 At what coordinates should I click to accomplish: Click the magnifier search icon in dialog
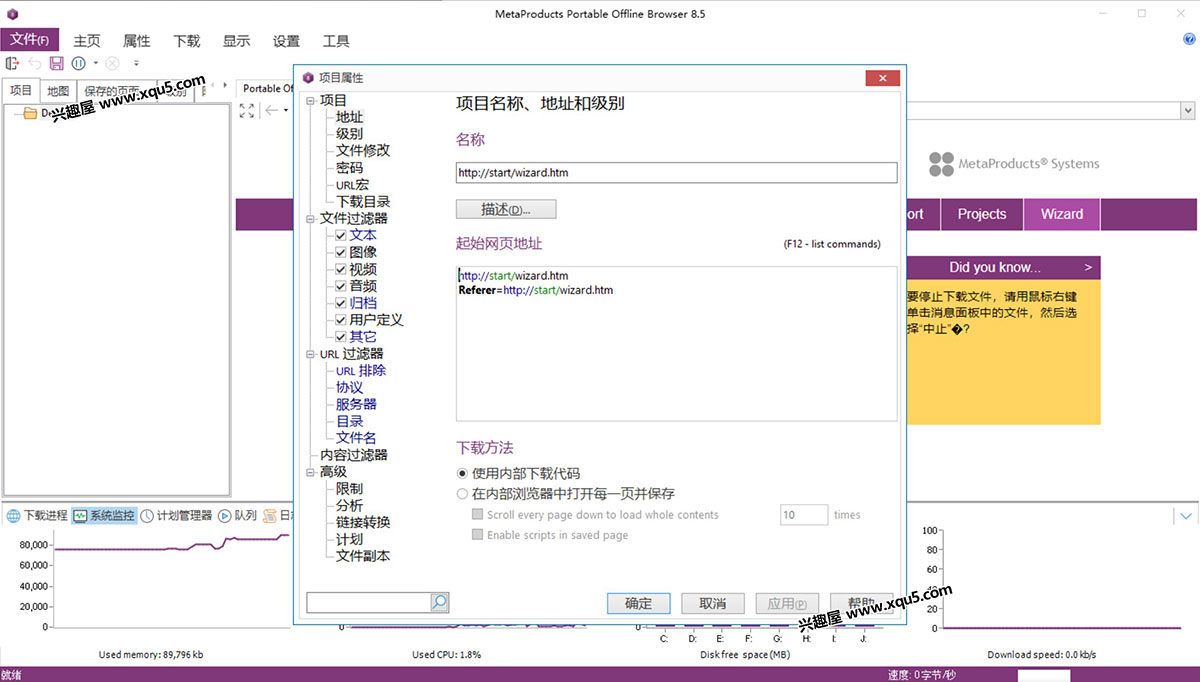[439, 602]
